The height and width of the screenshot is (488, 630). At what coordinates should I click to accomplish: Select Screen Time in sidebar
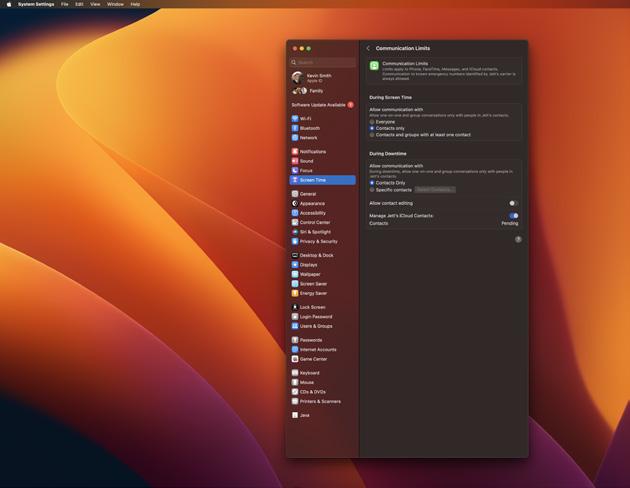click(x=322, y=180)
